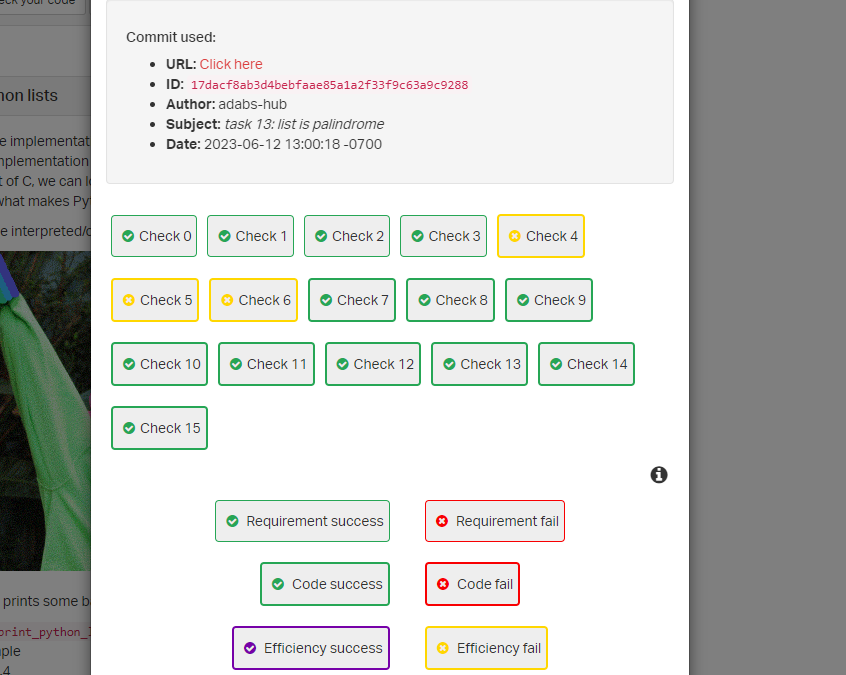Open the Check 10 result
Screen dimensions: 846x675
coord(159,364)
